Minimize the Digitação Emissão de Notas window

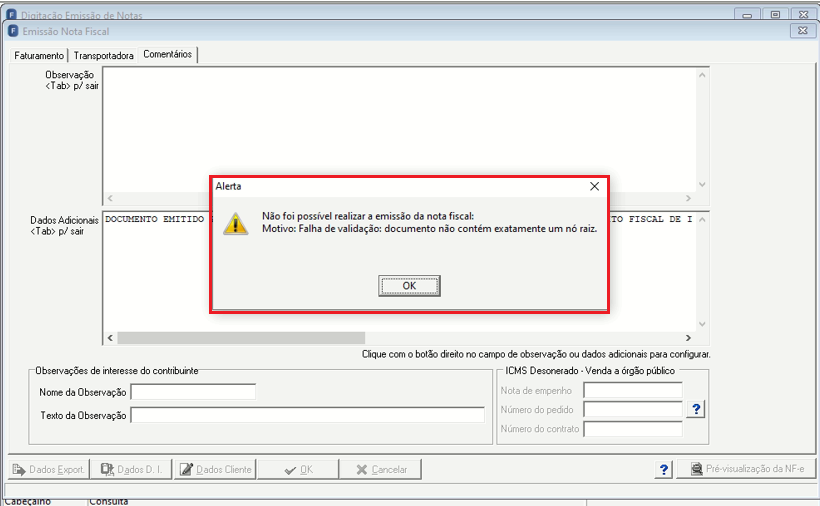pos(747,15)
